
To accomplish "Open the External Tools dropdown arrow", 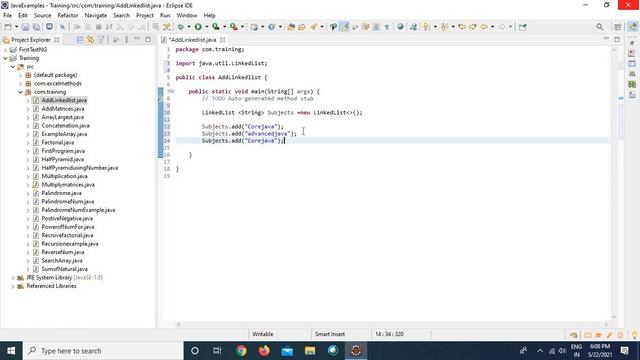I will click(242, 27).
